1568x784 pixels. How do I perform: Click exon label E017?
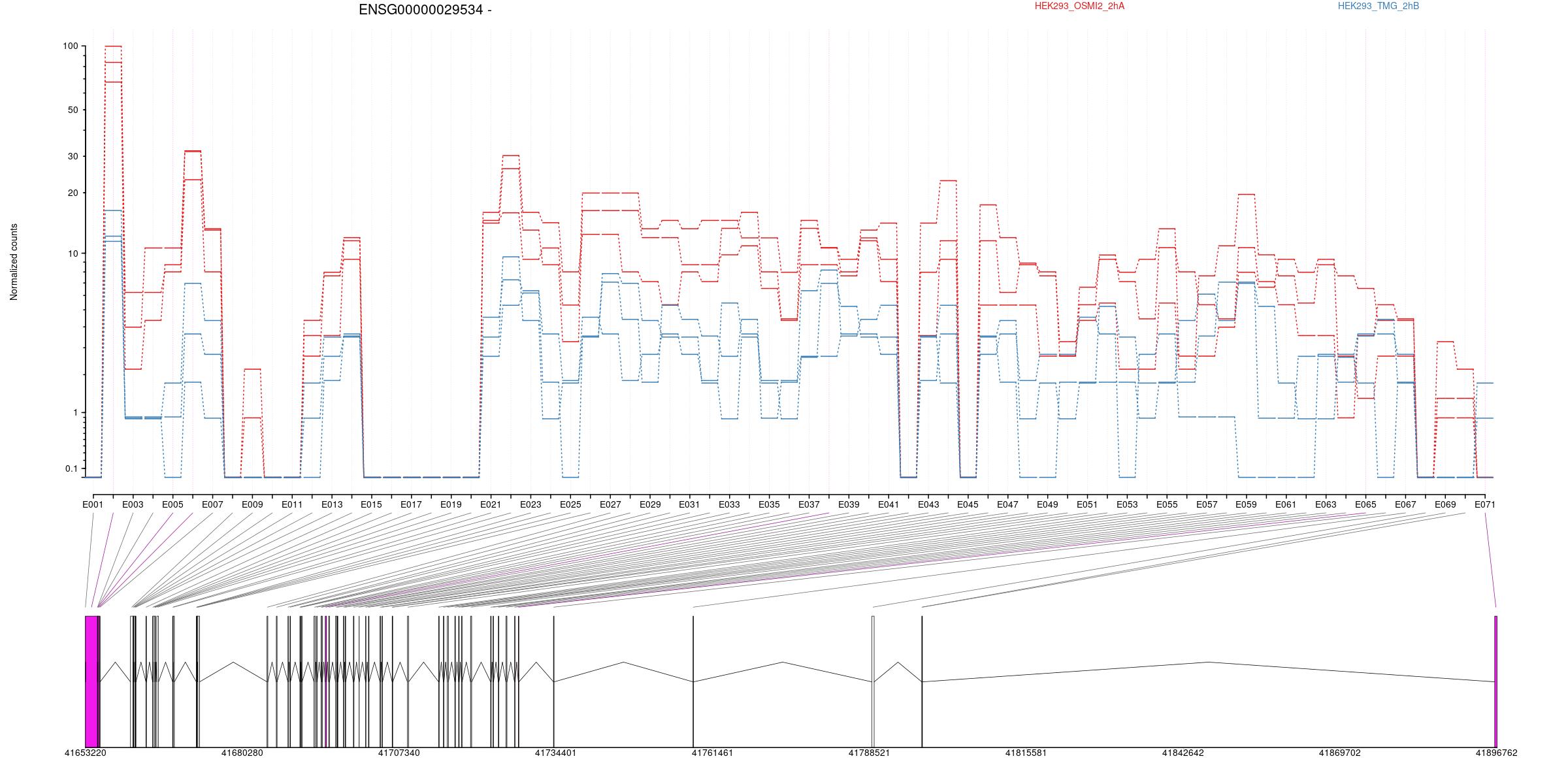click(x=411, y=504)
